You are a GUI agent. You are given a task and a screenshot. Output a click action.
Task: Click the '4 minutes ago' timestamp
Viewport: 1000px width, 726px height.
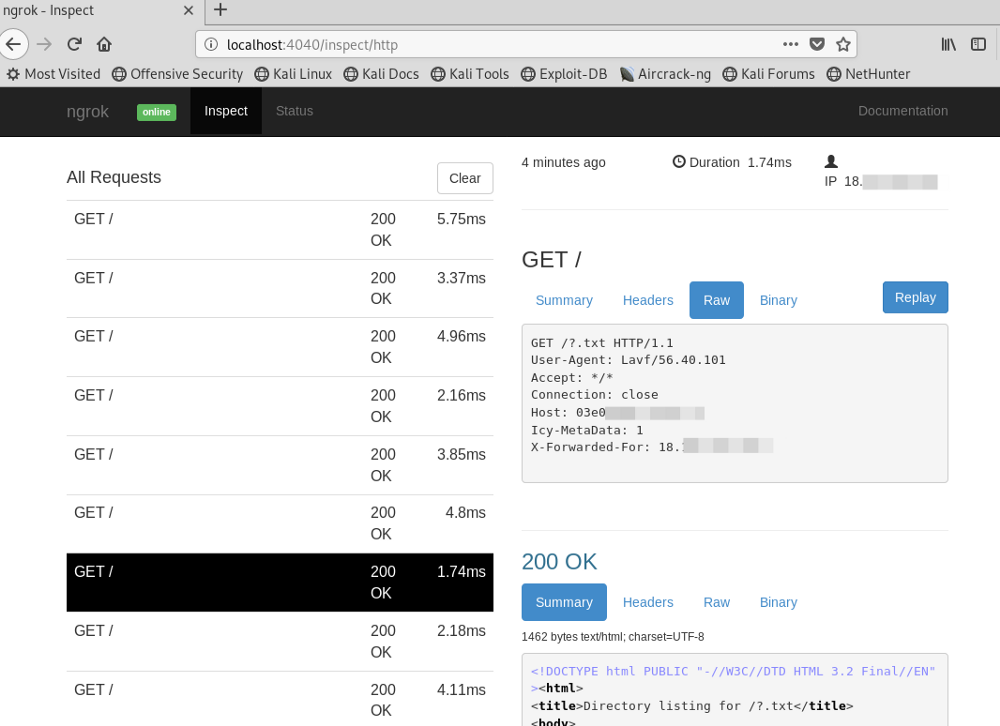(563, 163)
